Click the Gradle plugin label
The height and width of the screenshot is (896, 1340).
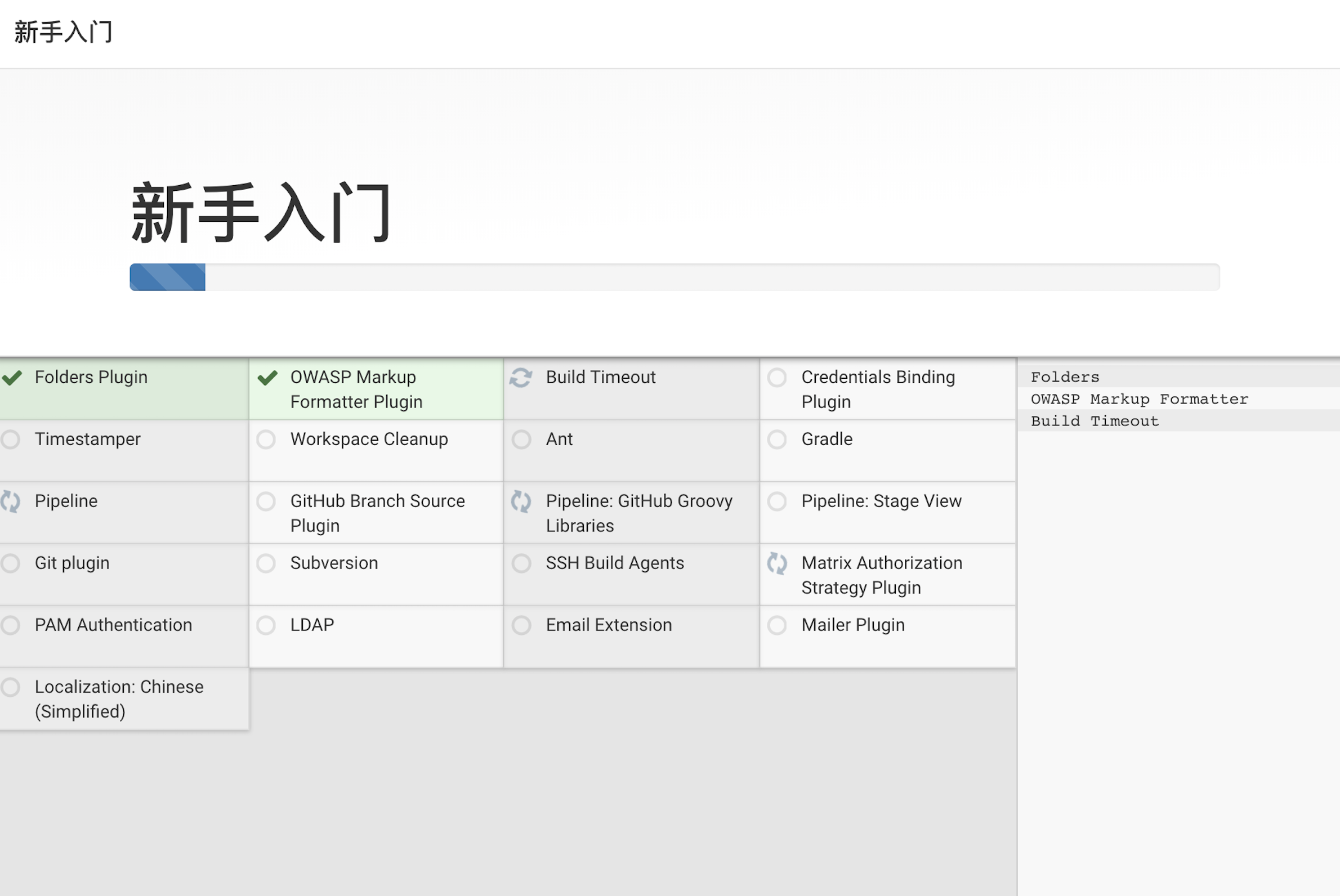coord(827,439)
